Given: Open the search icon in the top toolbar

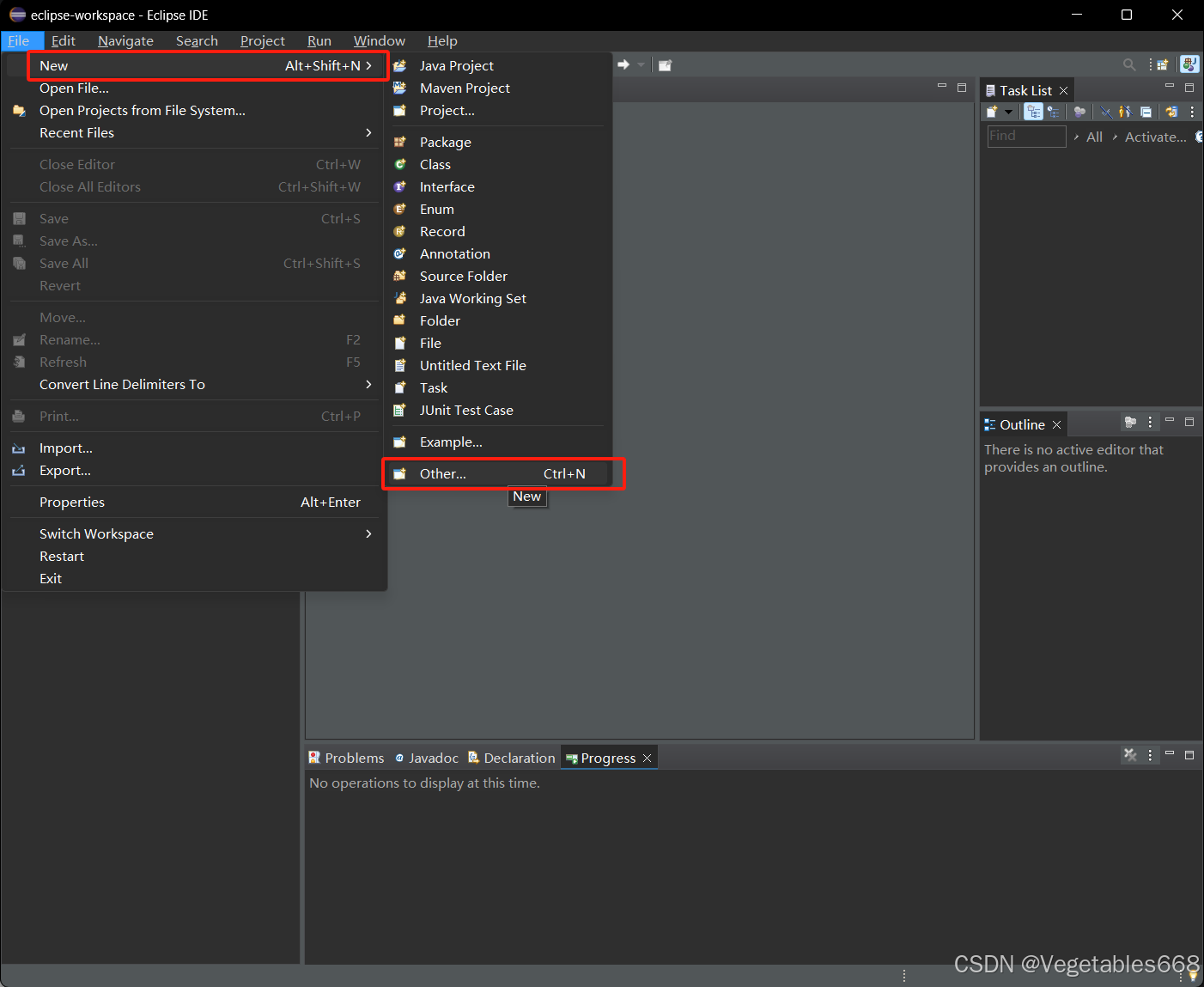Looking at the screenshot, I should click(1128, 64).
